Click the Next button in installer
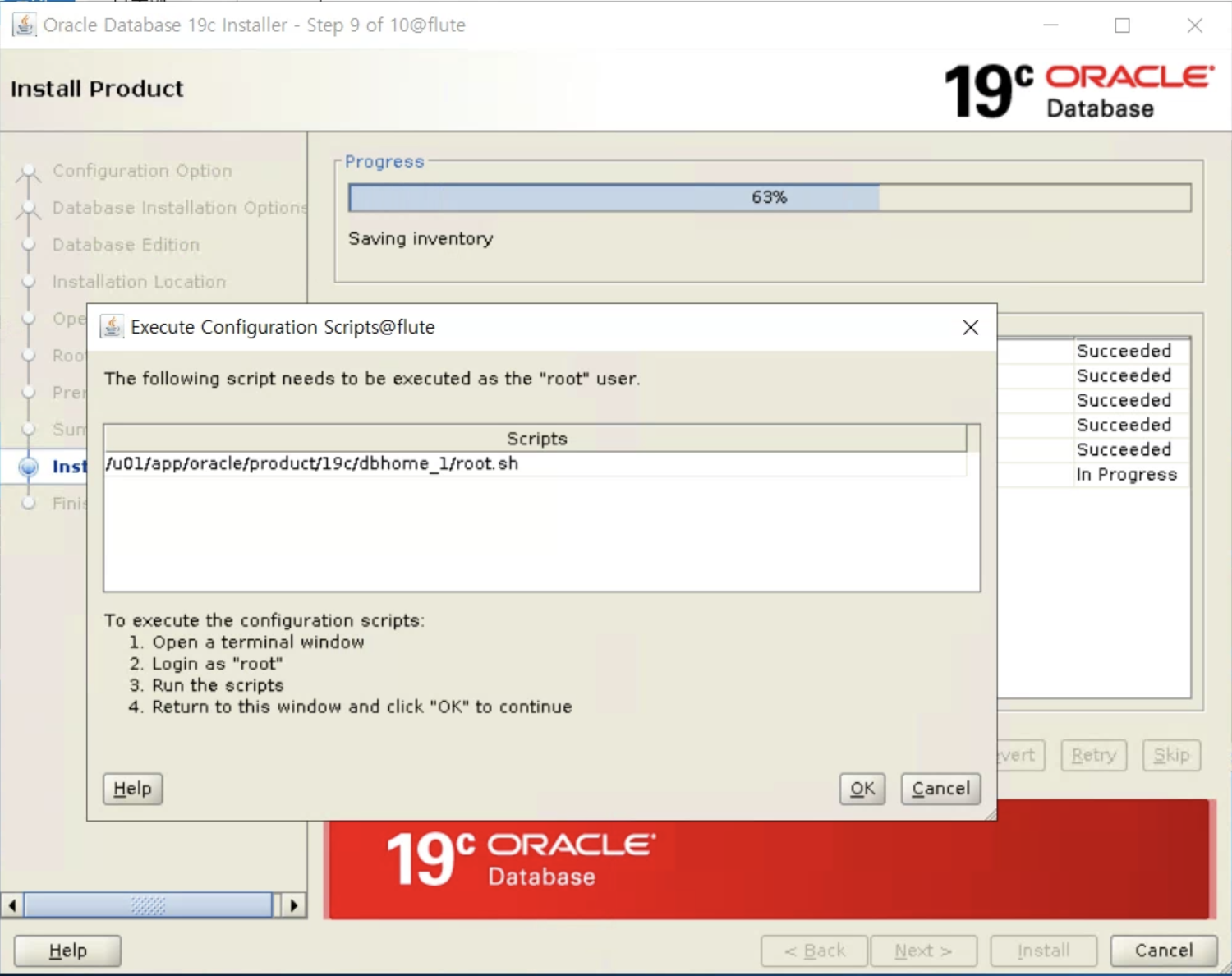Viewport: 1232px width, 976px height. click(923, 951)
